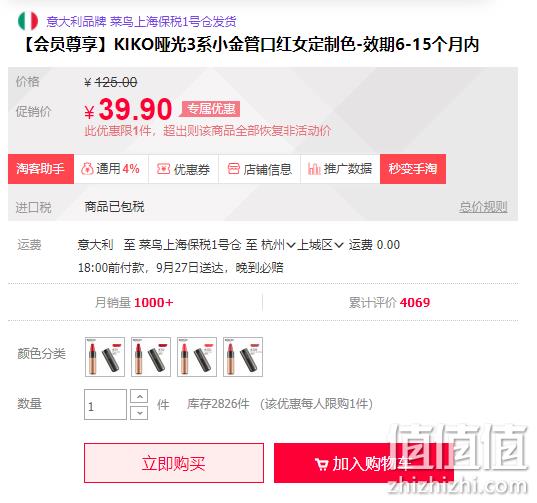Expand the 上城区 district dropdown
The height and width of the screenshot is (503, 537).
pos(321,245)
